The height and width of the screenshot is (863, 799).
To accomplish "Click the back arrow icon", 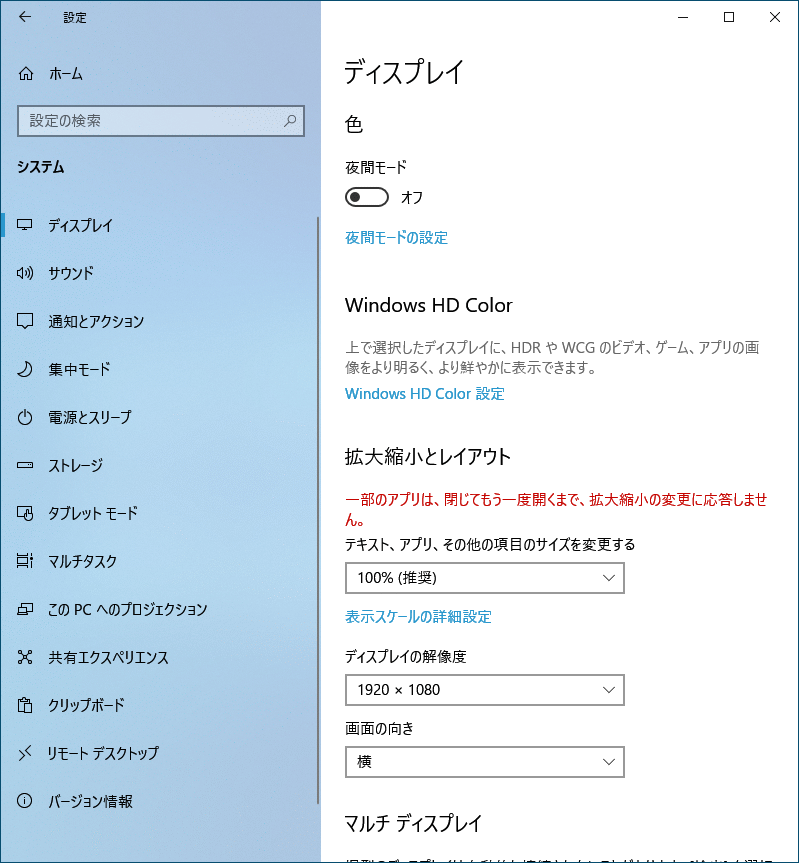I will [25, 17].
